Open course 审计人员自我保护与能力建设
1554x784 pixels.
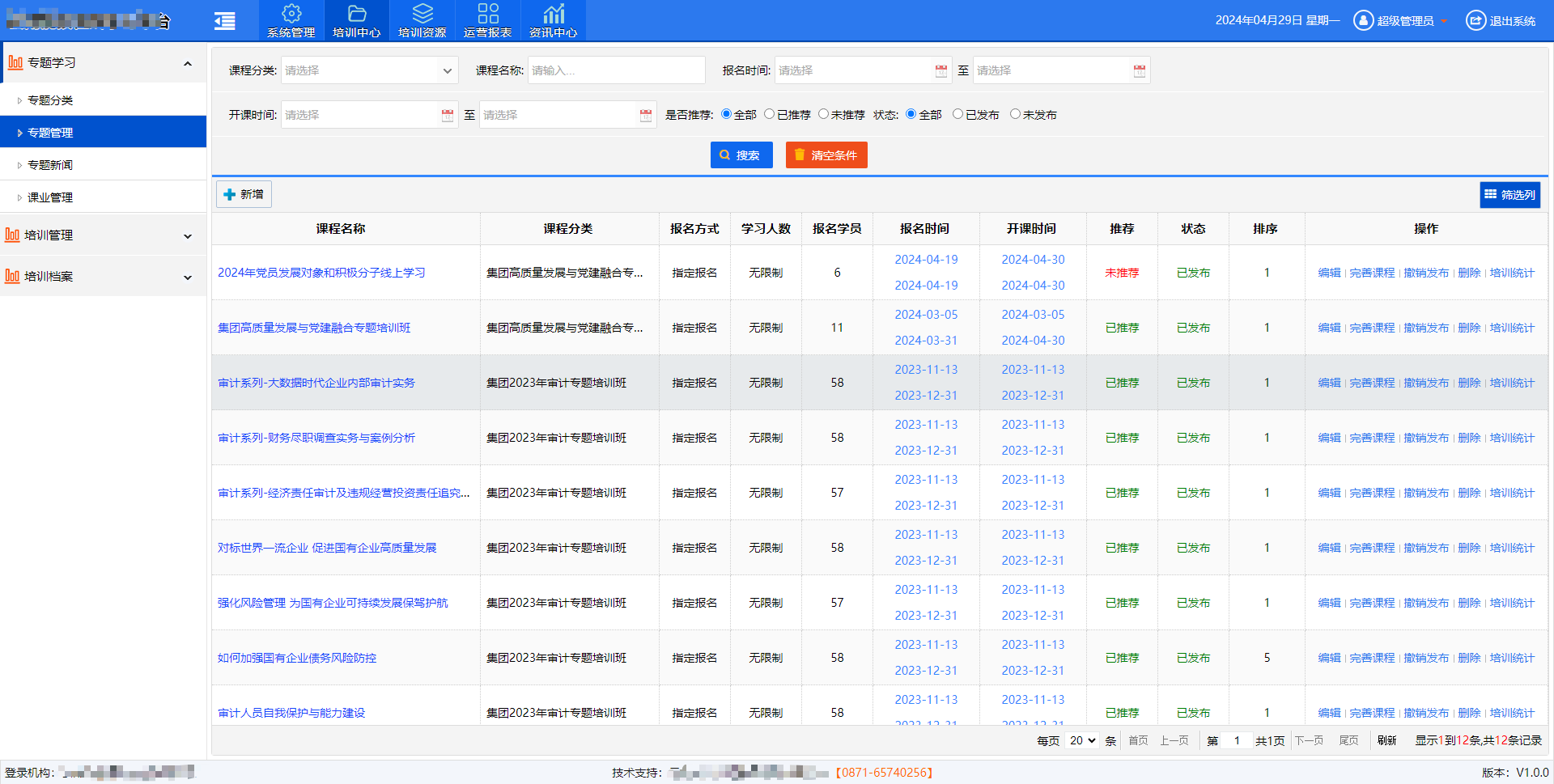(291, 713)
